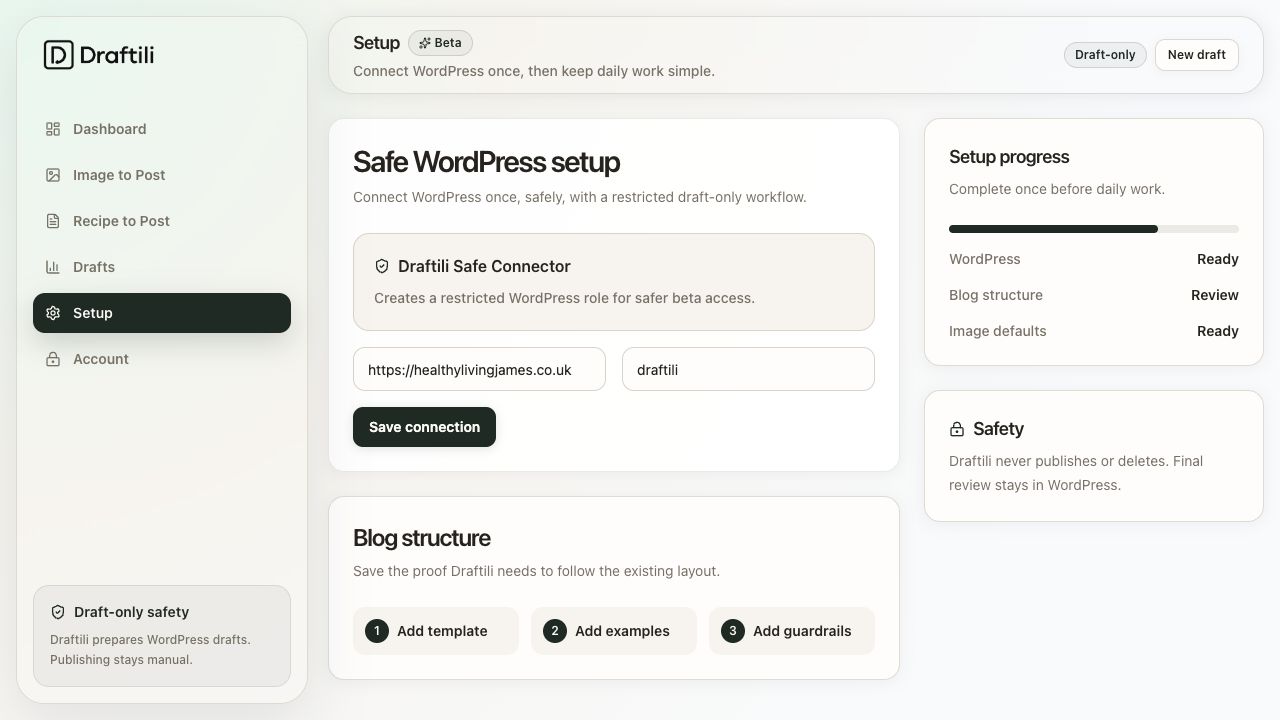Image resolution: width=1280 pixels, height=720 pixels.
Task: Click the Setup title in header bar
Action: [376, 43]
